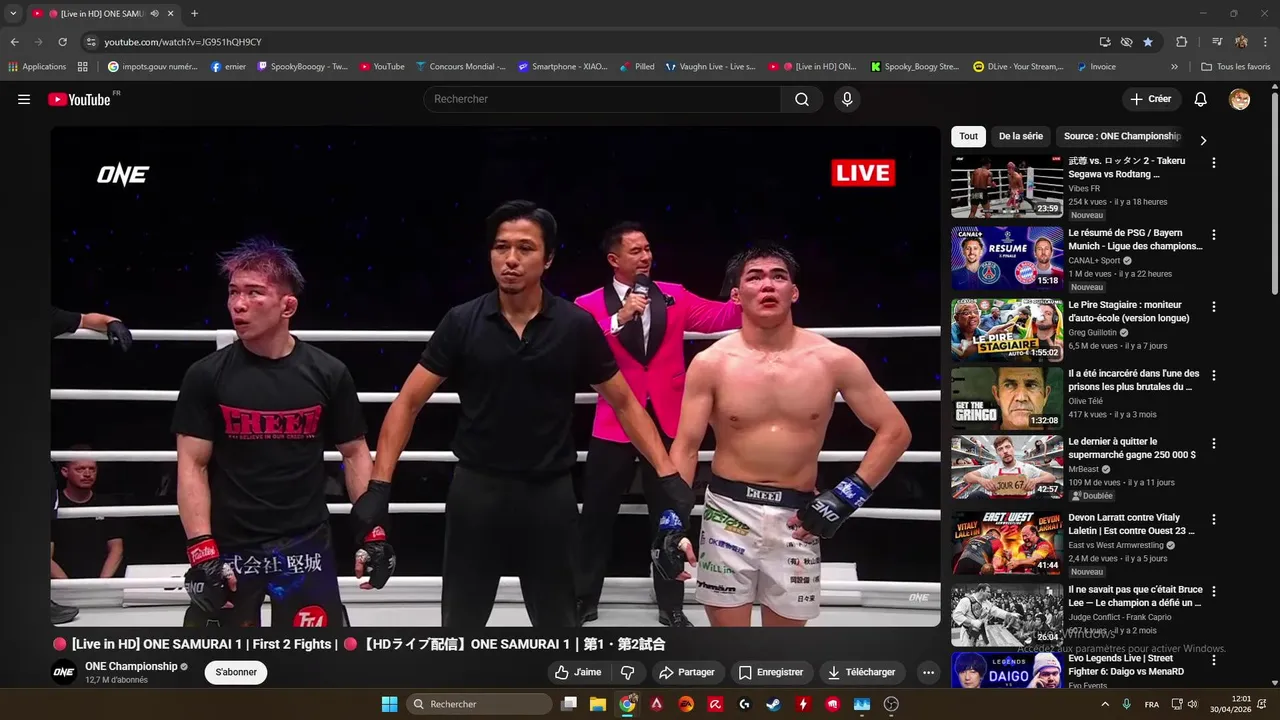Open File Explorer from the taskbar
The image size is (1280, 720).
click(598, 704)
